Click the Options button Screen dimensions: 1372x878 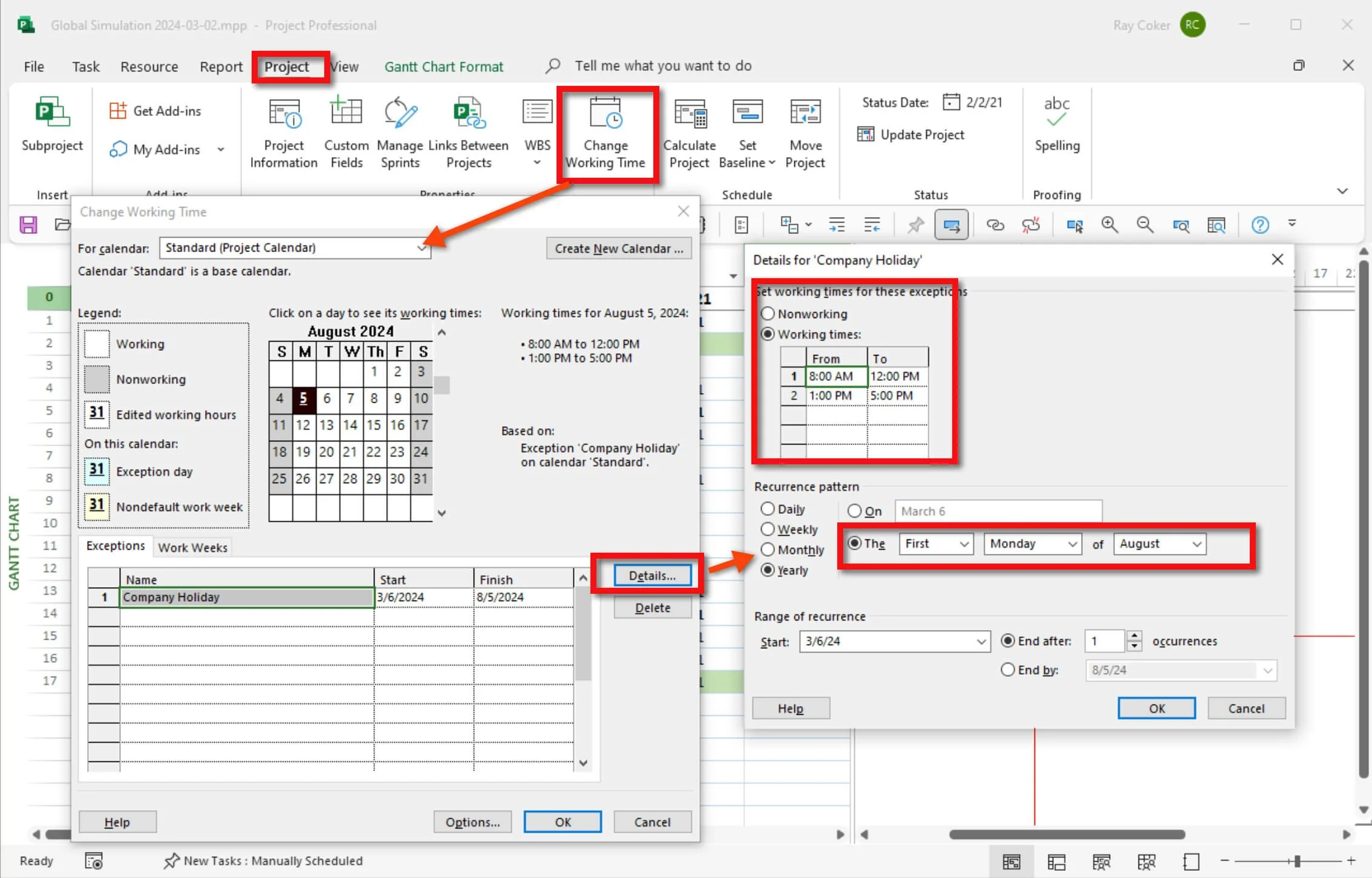(x=472, y=822)
